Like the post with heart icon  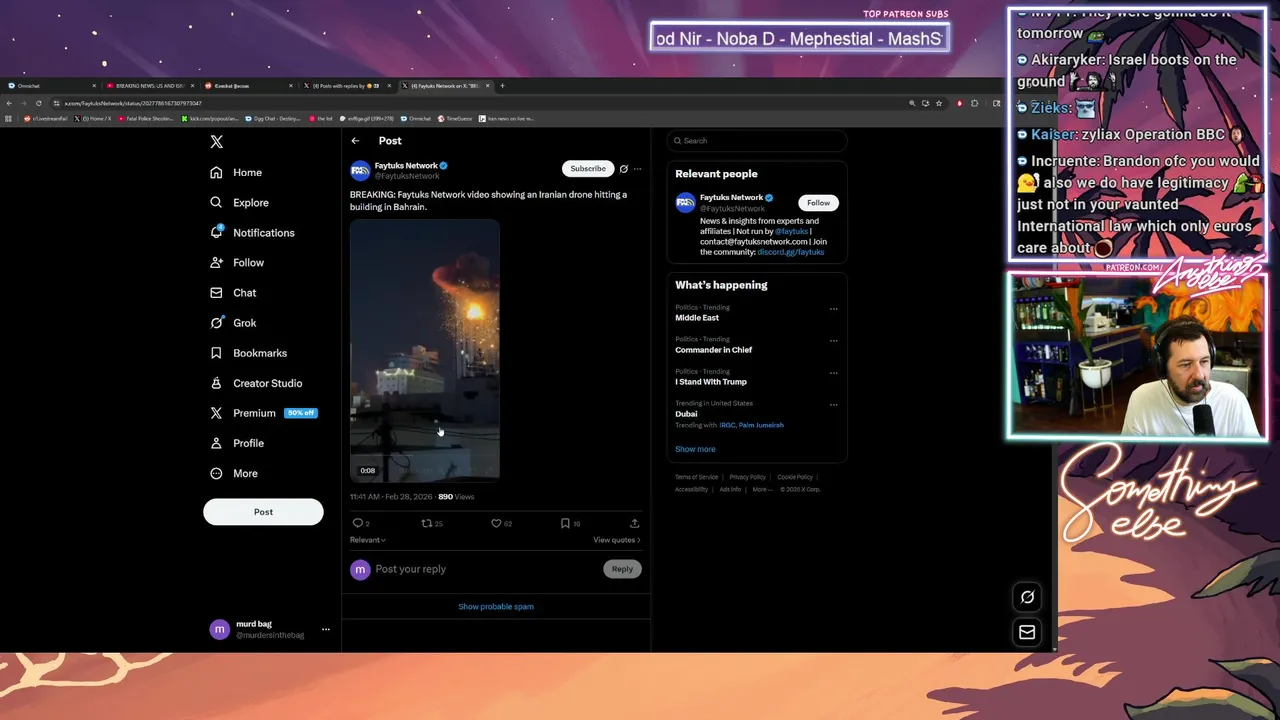pyautogui.click(x=496, y=523)
